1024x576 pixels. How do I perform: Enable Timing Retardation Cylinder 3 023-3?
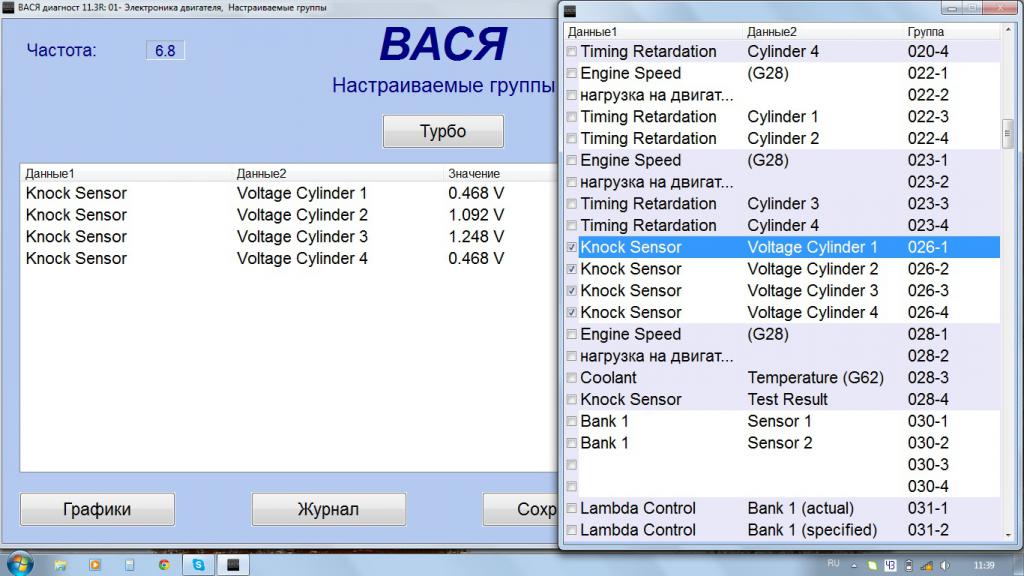pos(571,204)
